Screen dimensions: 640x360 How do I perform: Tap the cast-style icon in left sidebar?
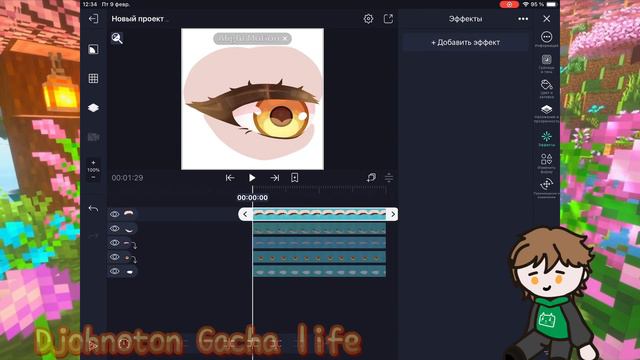point(93,49)
